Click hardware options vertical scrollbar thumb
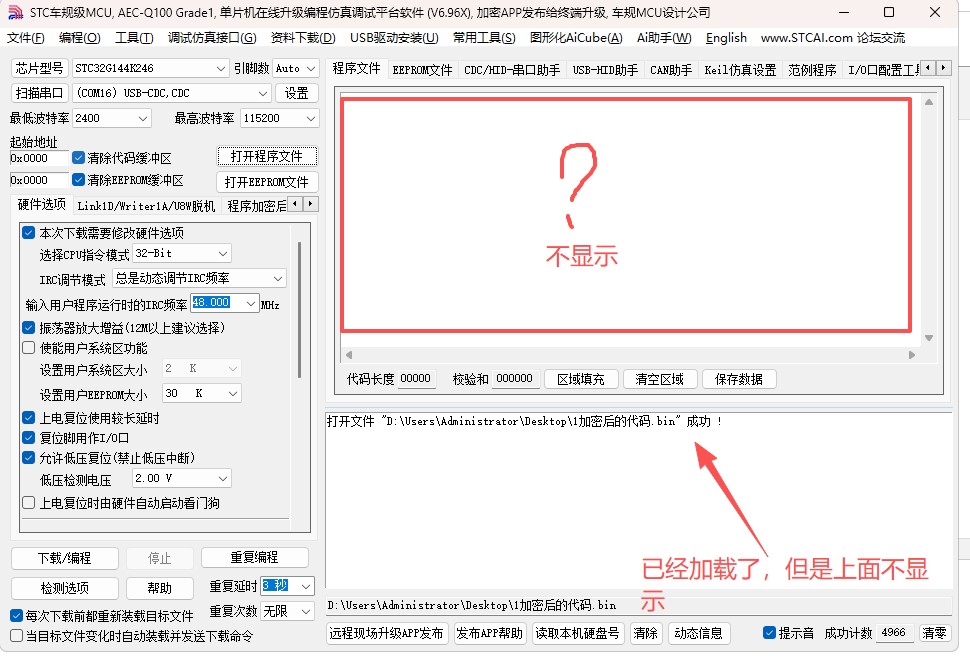The height and width of the screenshot is (656, 970). [x=299, y=309]
